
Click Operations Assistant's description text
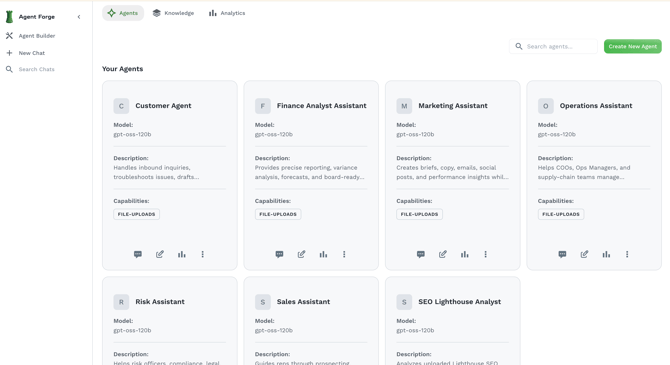[584, 172]
